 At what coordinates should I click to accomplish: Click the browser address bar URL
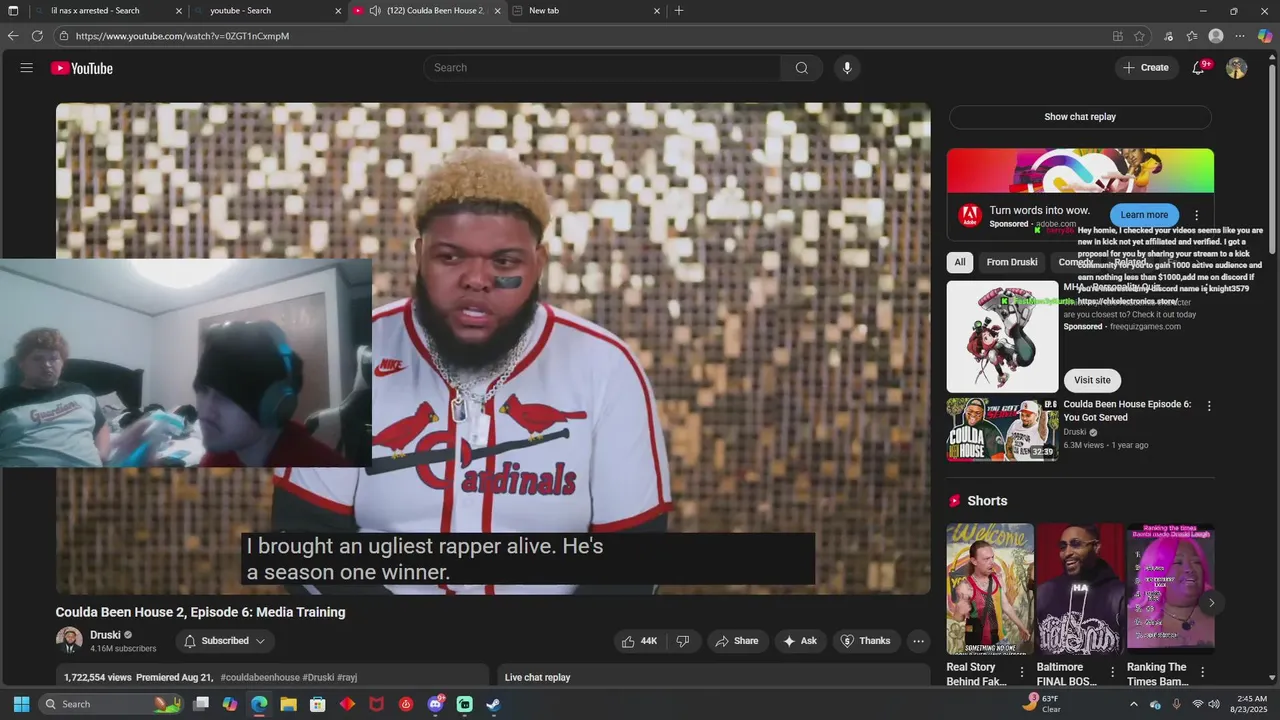182,36
